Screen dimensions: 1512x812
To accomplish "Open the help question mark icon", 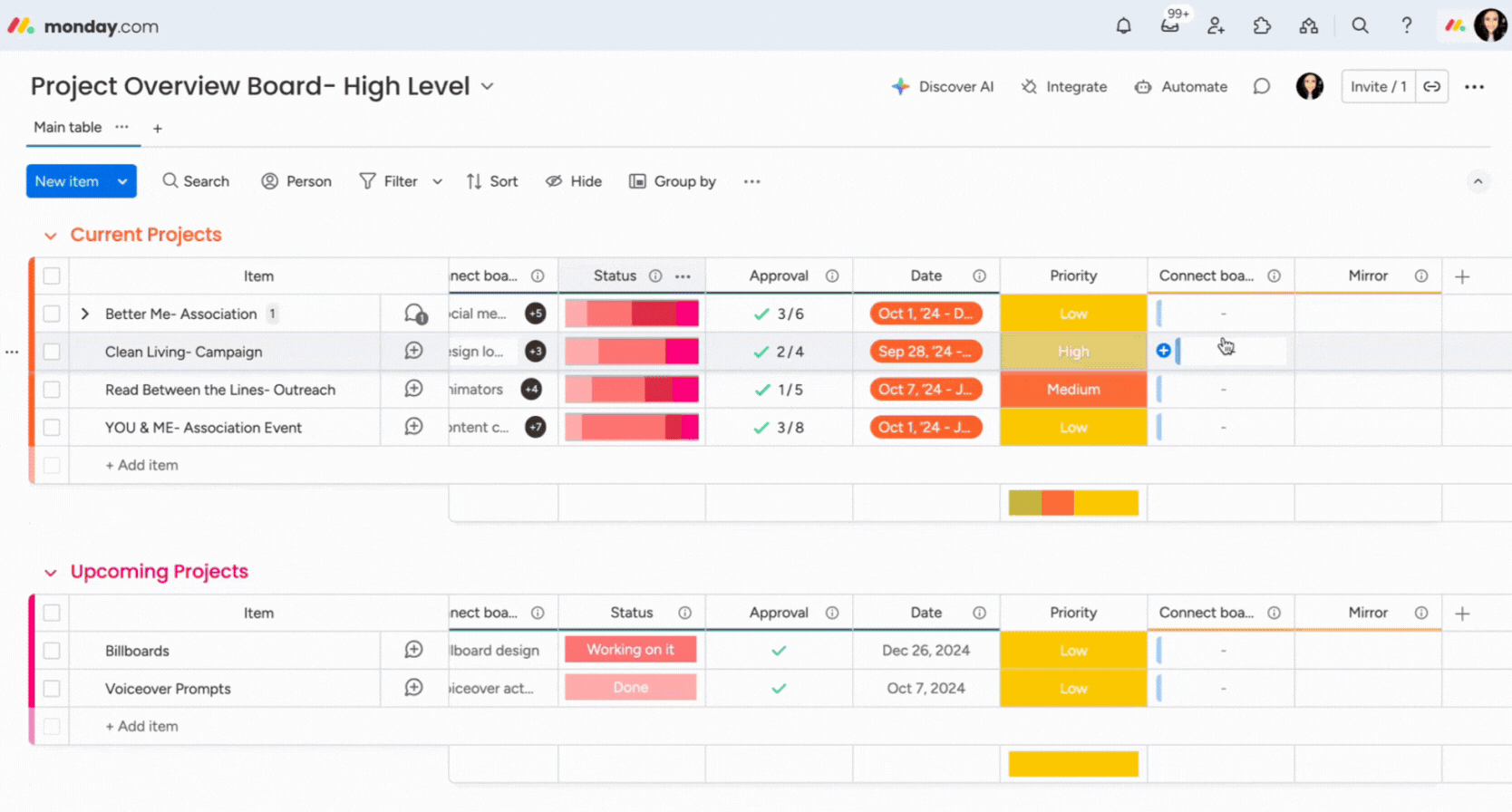I will (1406, 26).
